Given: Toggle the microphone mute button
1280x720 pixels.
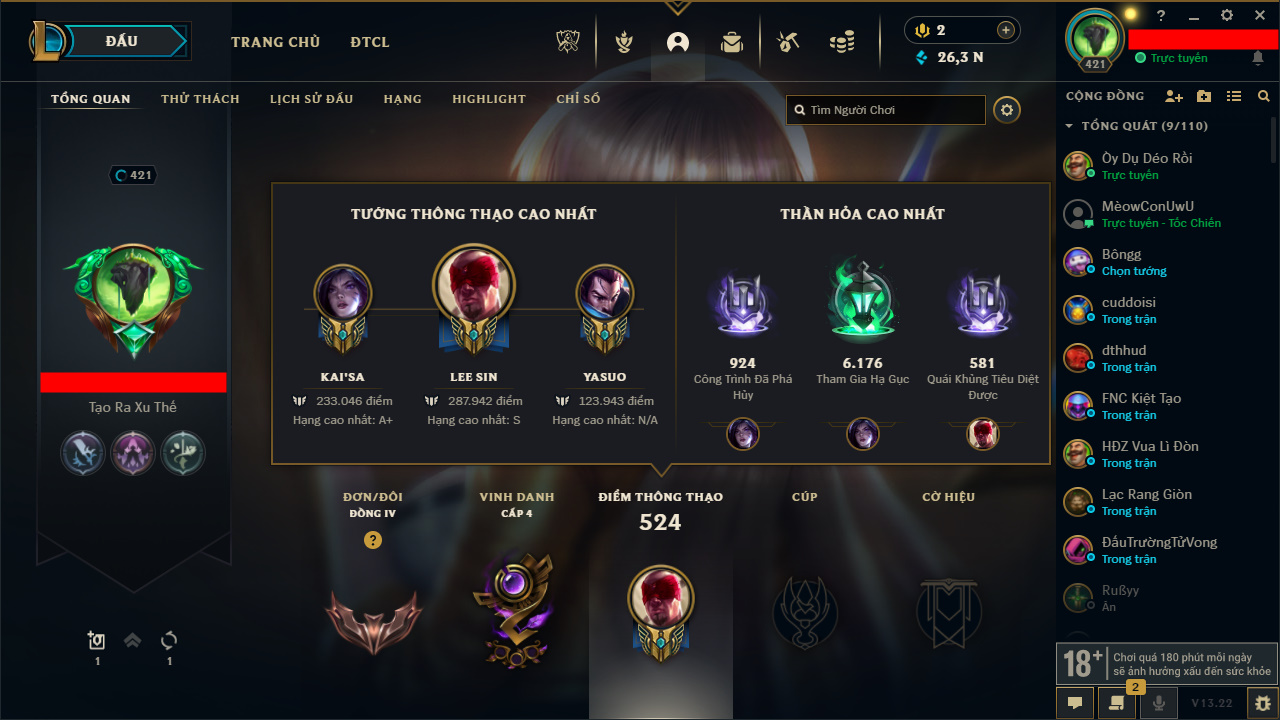Looking at the screenshot, I should tap(1159, 703).
